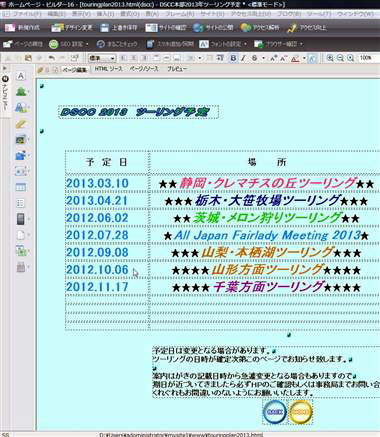Toggle bold formatting B button

(x=233, y=58)
